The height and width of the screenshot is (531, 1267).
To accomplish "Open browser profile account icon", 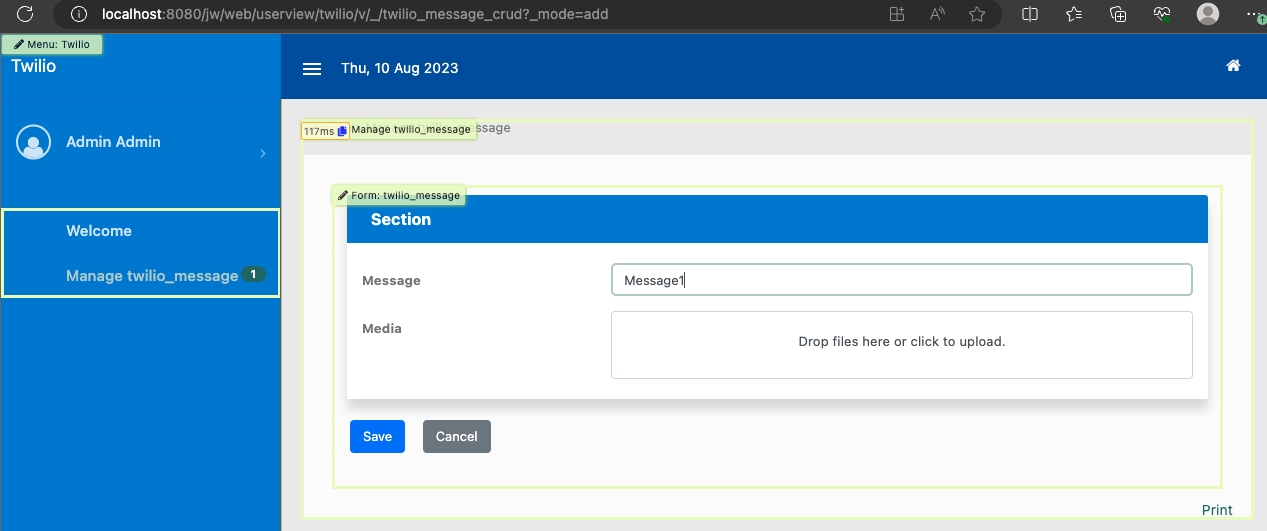I will [1208, 14].
